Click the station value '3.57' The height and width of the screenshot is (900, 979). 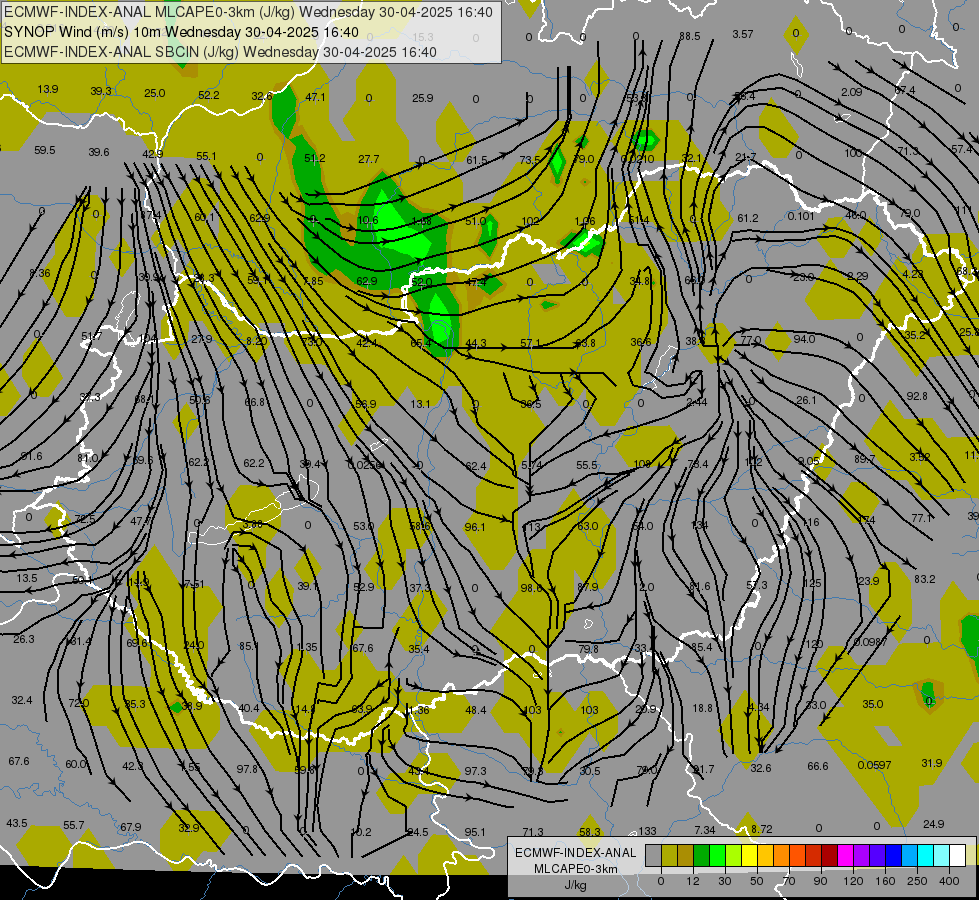click(x=743, y=34)
